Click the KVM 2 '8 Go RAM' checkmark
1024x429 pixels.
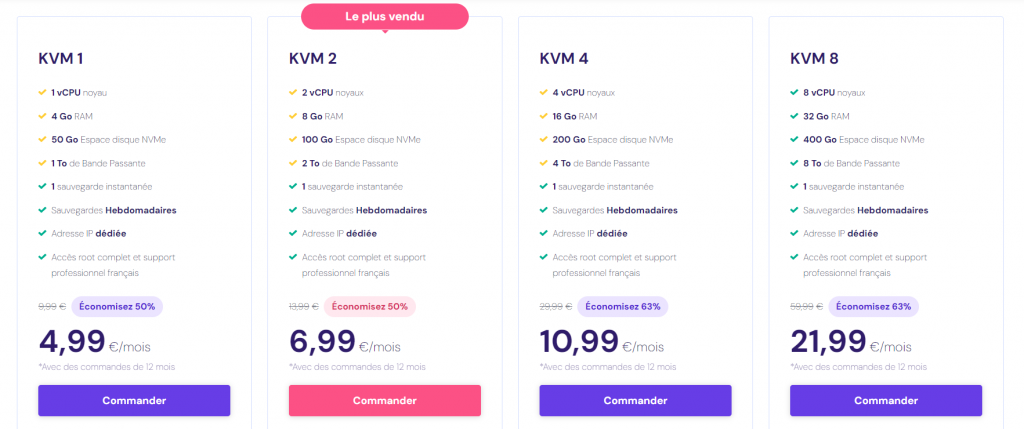[x=293, y=116]
